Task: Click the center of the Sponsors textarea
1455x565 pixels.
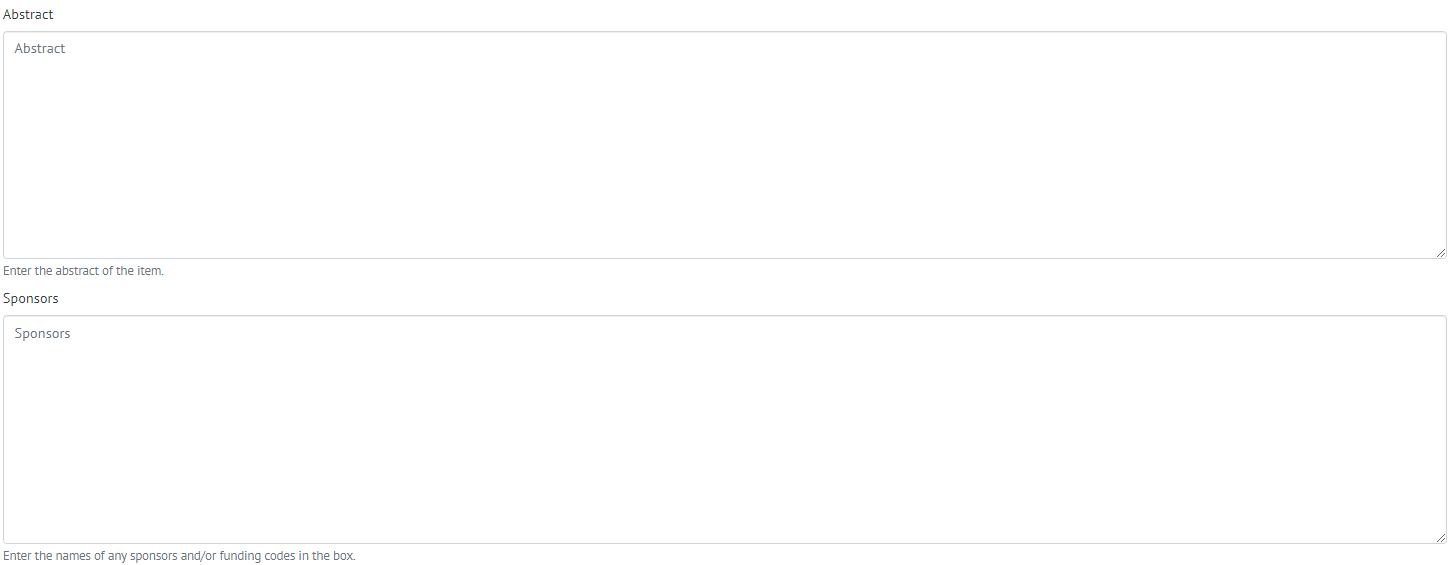Action: (x=724, y=430)
